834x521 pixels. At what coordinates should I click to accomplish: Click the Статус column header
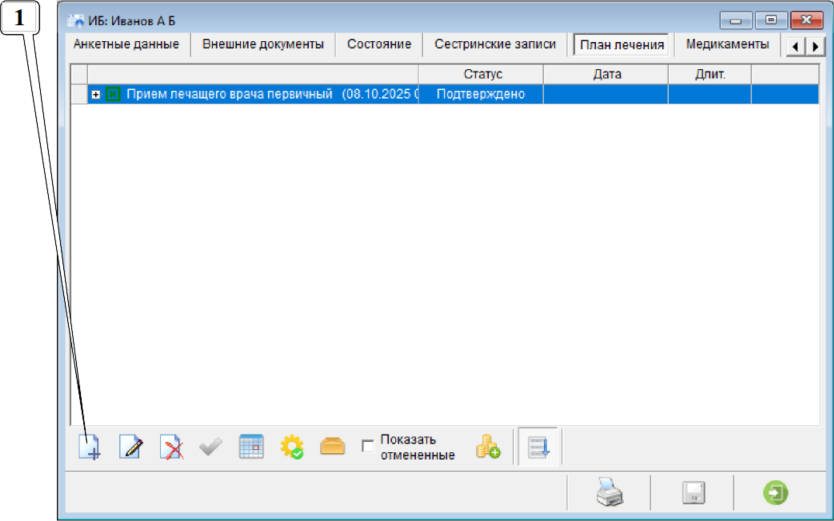click(x=482, y=74)
